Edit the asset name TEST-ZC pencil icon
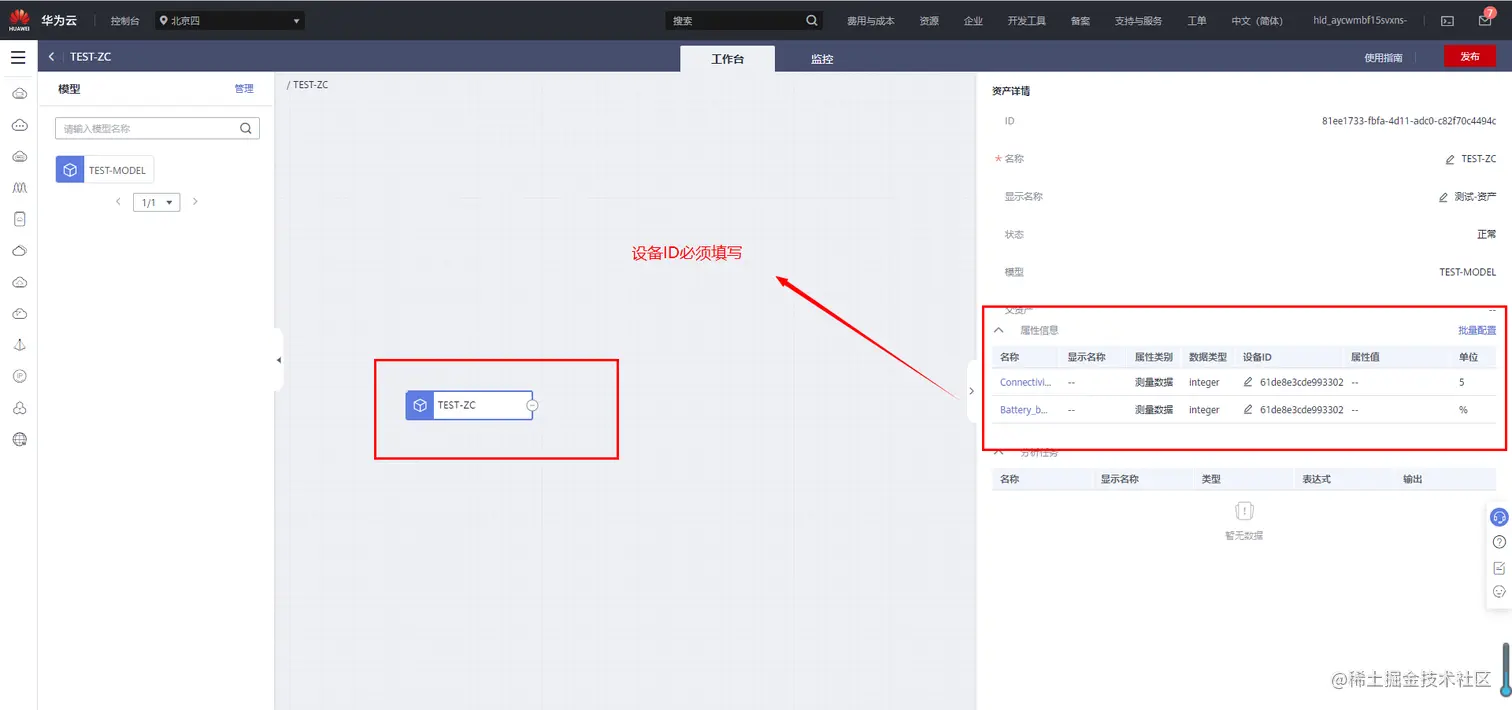Screen dimensions: 1512x710 1450,159
